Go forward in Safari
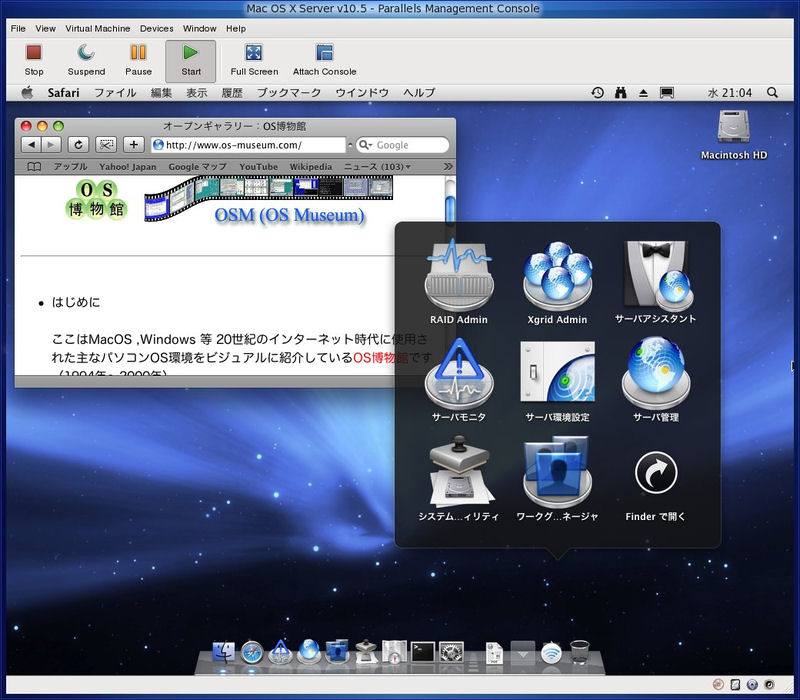The width and height of the screenshot is (800, 700). [51, 145]
